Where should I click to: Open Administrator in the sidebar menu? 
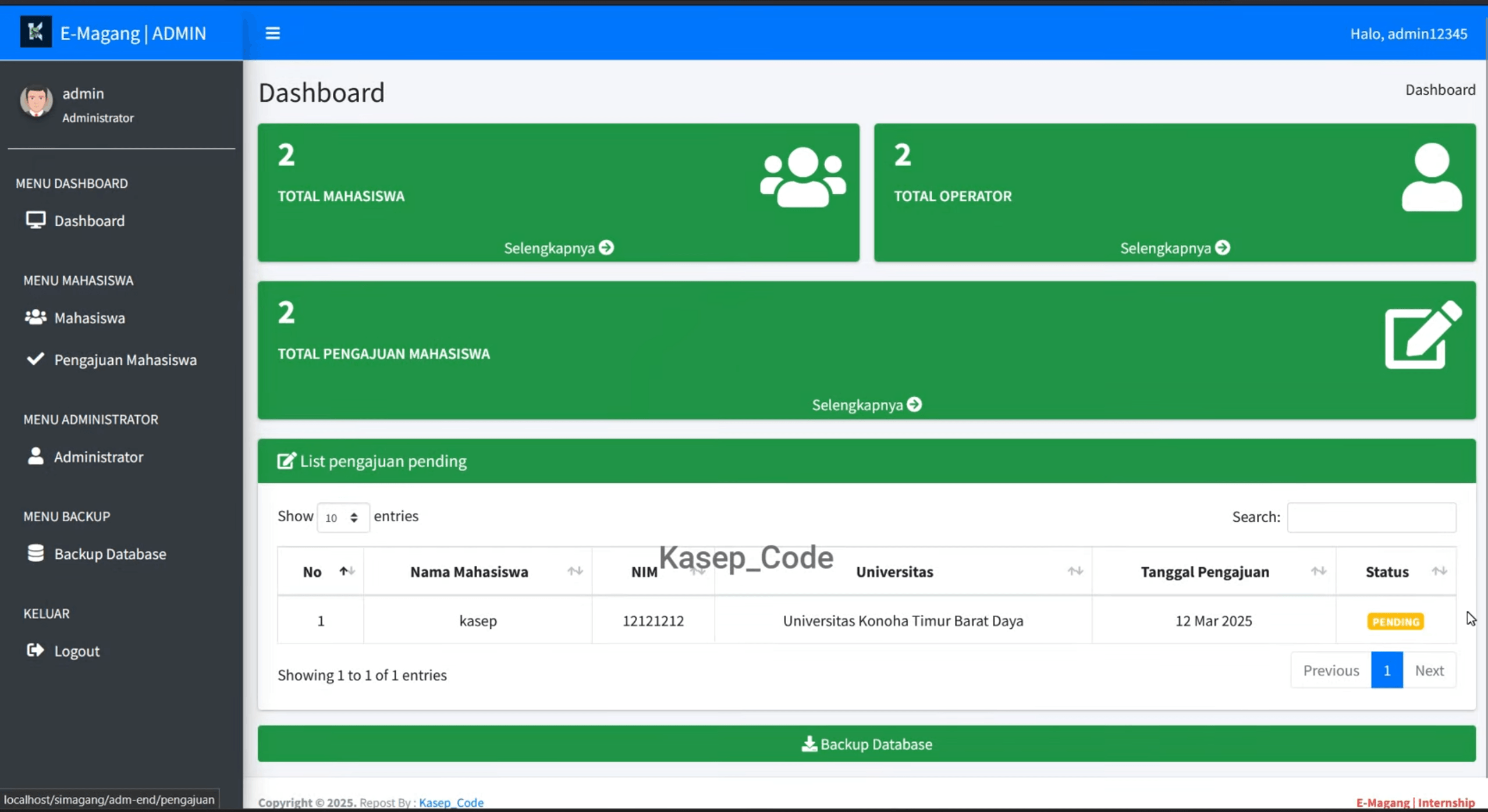click(x=98, y=457)
